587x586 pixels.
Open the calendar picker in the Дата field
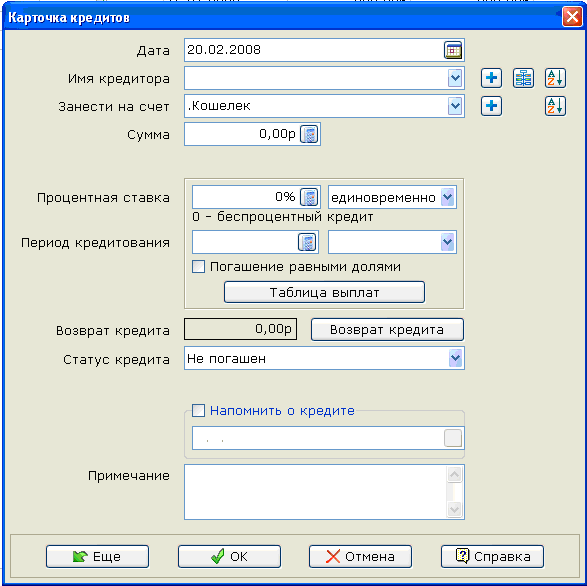tap(453, 50)
